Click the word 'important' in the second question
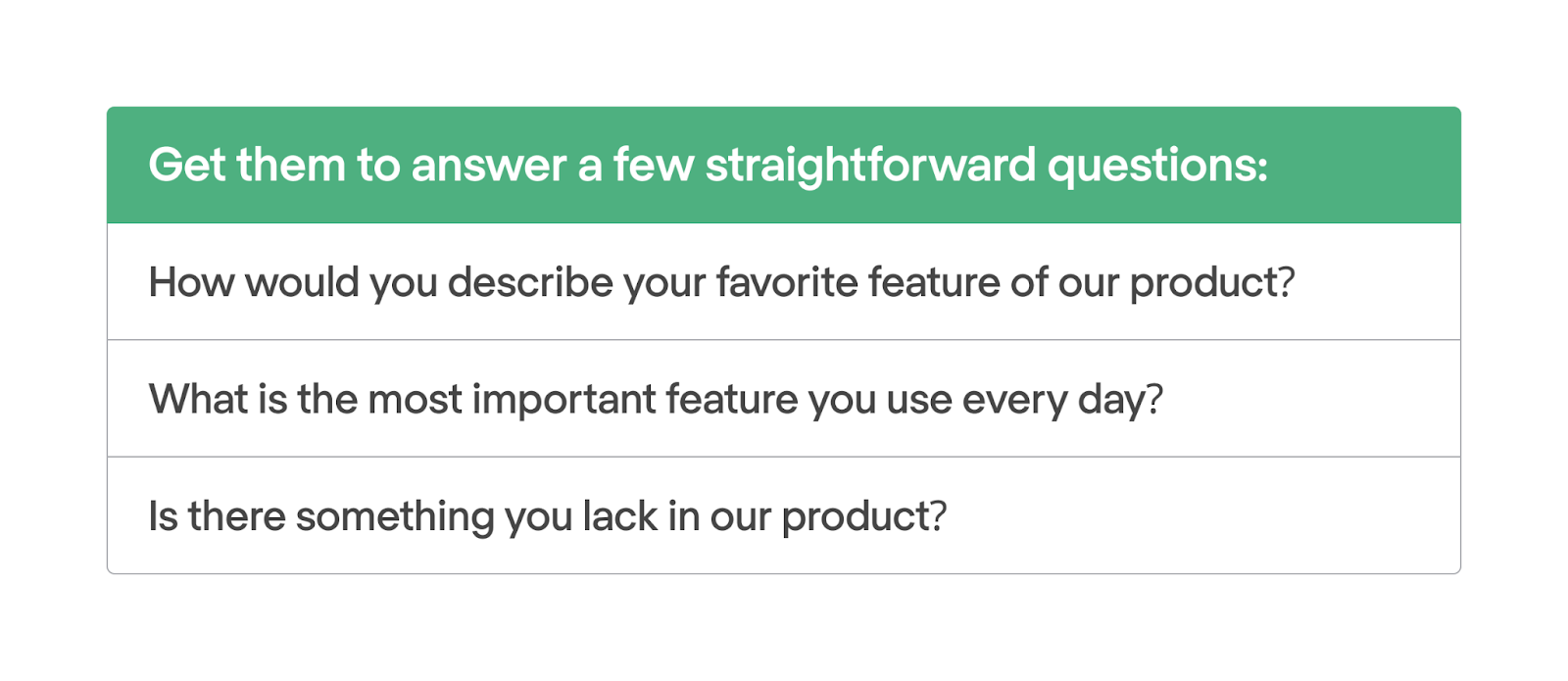 pyautogui.click(x=563, y=400)
